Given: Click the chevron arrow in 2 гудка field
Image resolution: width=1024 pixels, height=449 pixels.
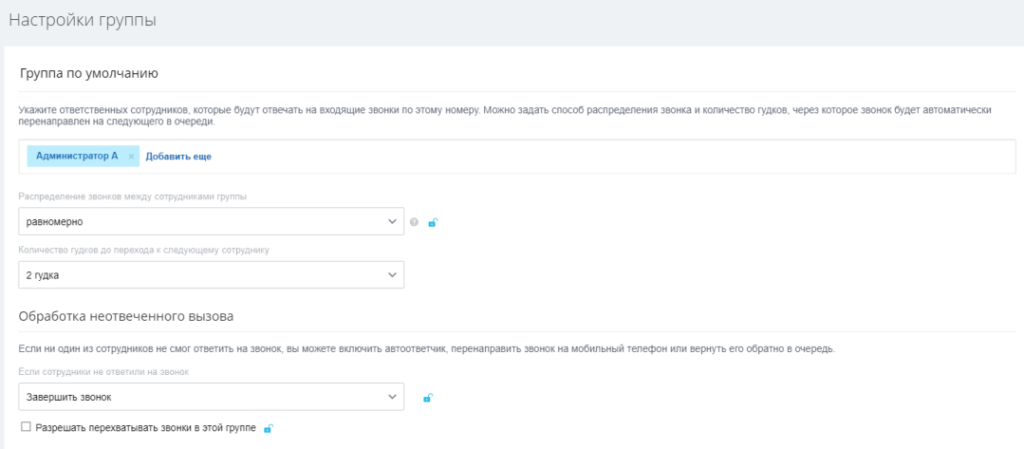Looking at the screenshot, I should [x=391, y=275].
